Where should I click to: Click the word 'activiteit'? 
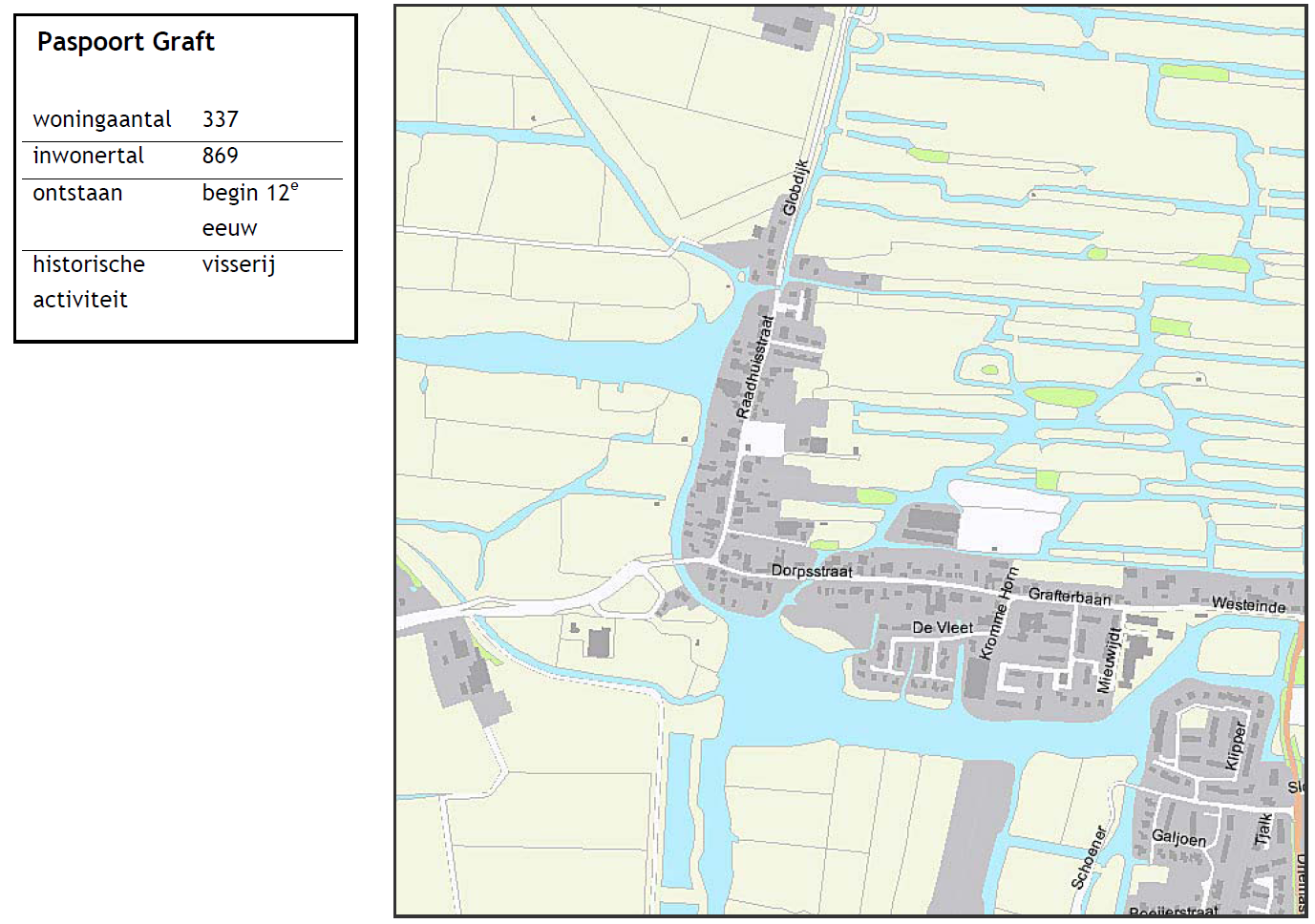click(x=80, y=300)
